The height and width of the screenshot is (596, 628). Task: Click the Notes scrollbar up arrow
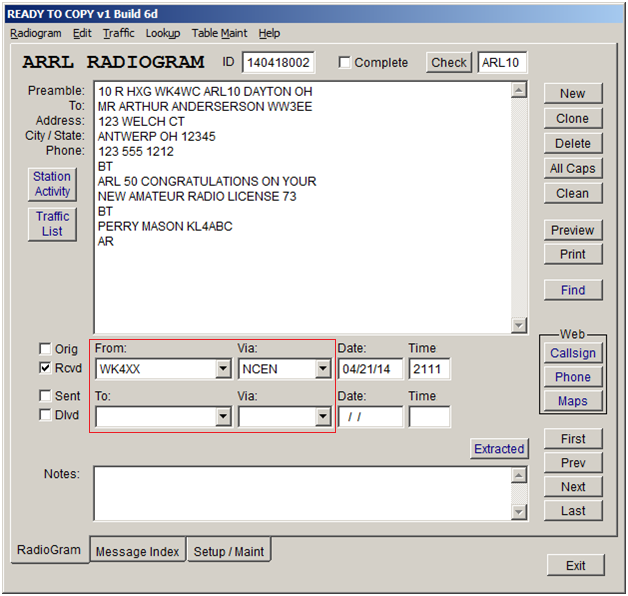(x=519, y=475)
